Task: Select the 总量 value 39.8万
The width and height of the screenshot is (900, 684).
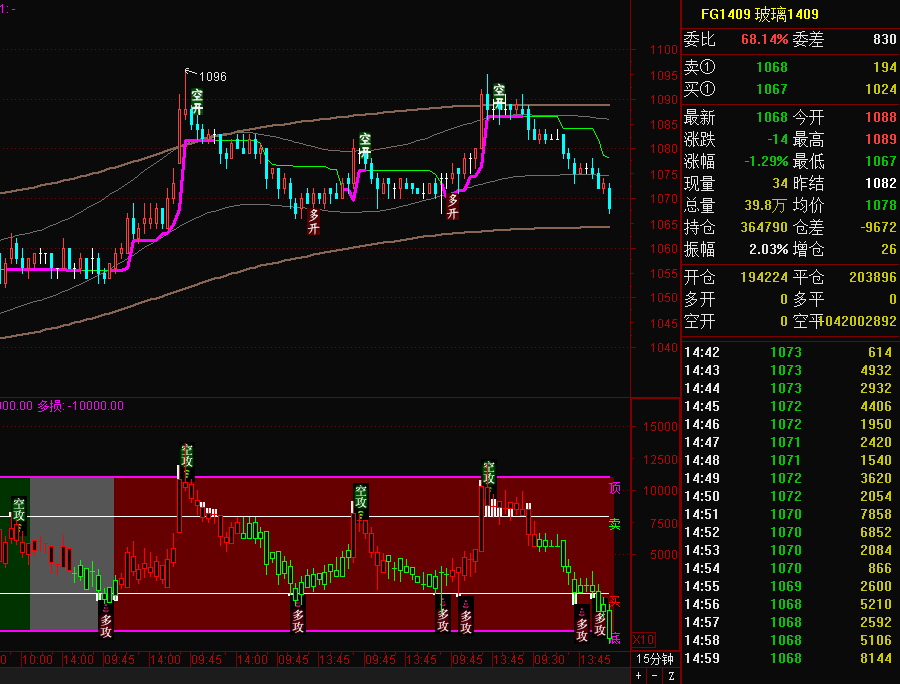Action: pyautogui.click(x=765, y=205)
